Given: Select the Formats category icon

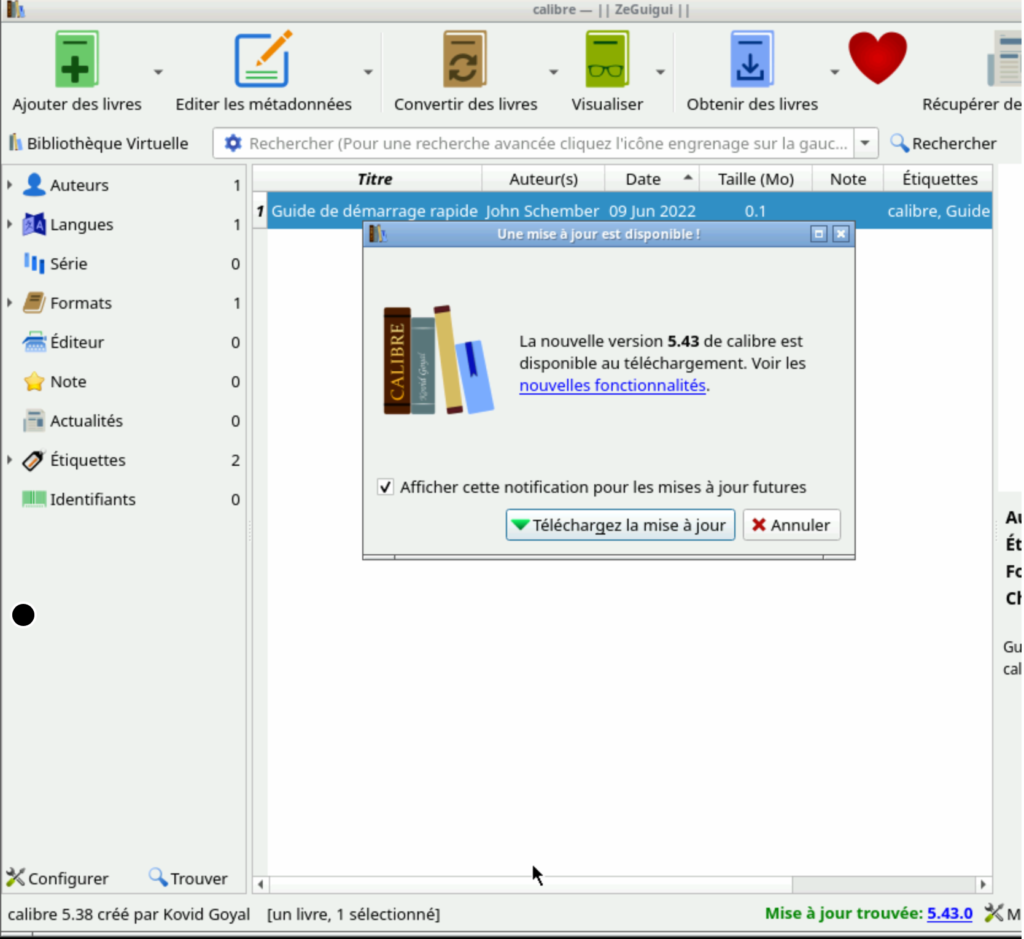Looking at the screenshot, I should [34, 302].
